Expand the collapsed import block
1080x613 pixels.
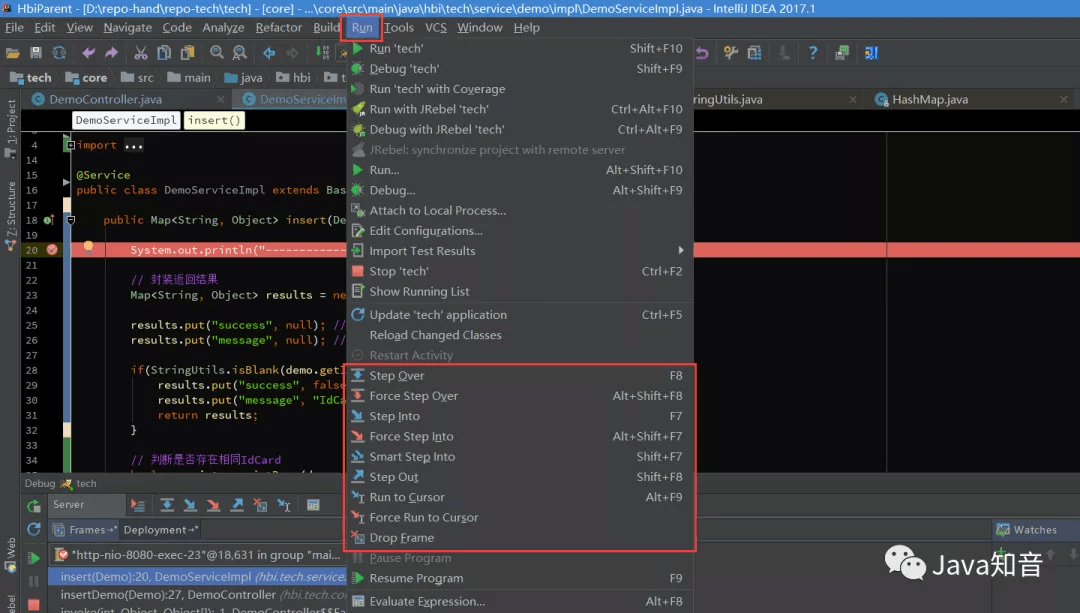(x=70, y=145)
